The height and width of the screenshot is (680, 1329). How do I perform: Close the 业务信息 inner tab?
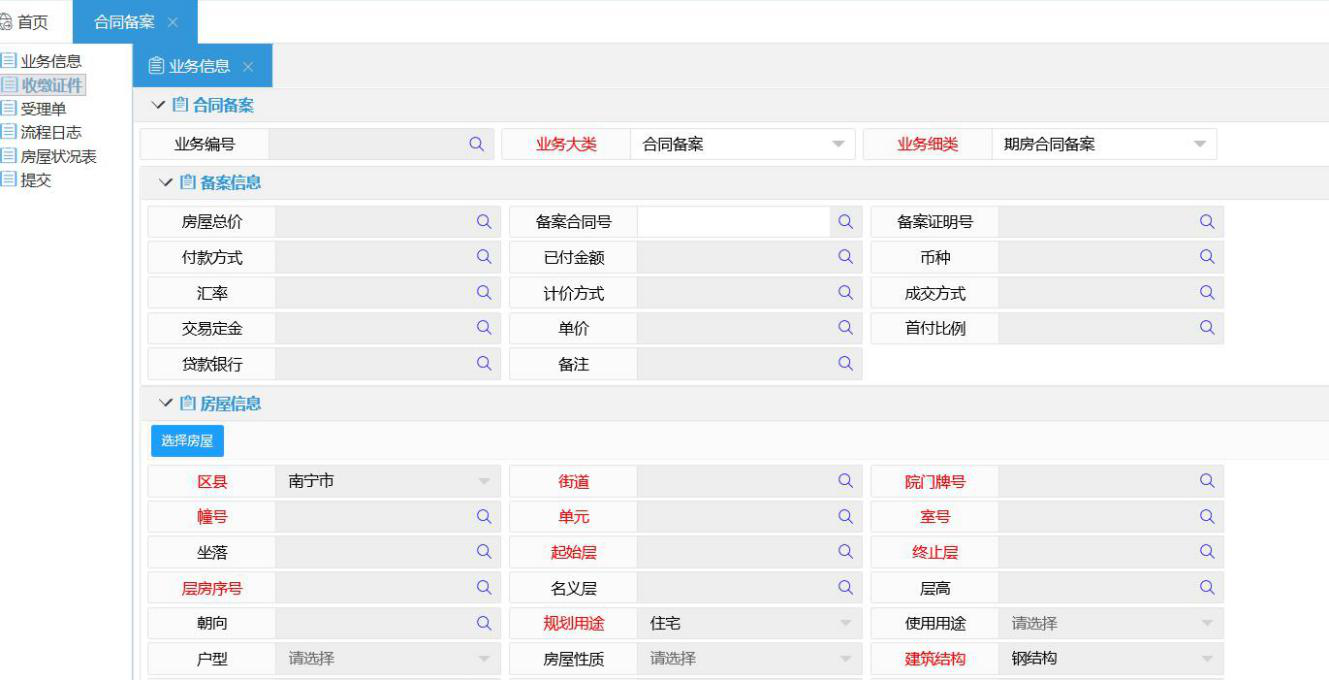(x=248, y=66)
